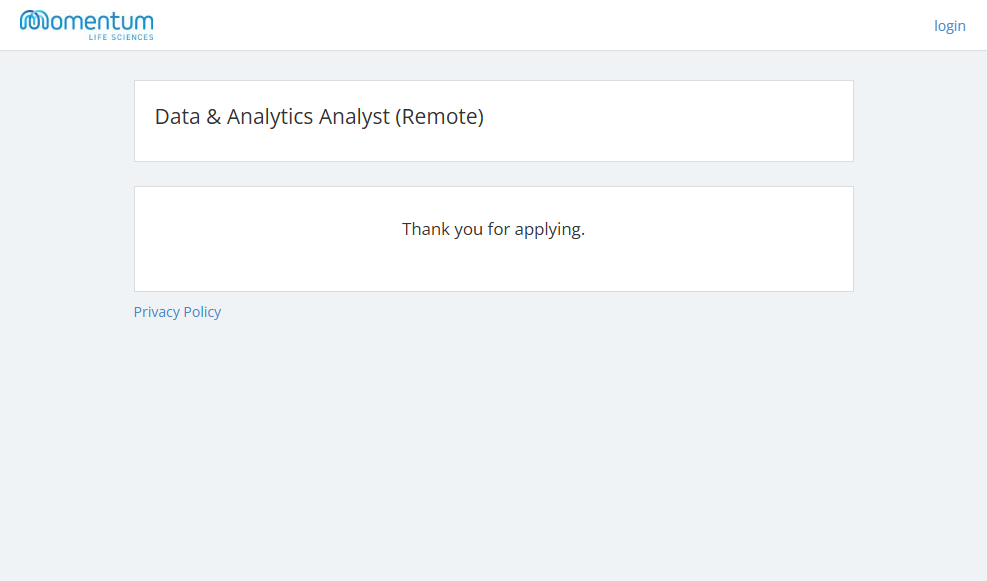Click the ampersand in the job title
987x581 pixels.
pyautogui.click(x=214, y=117)
